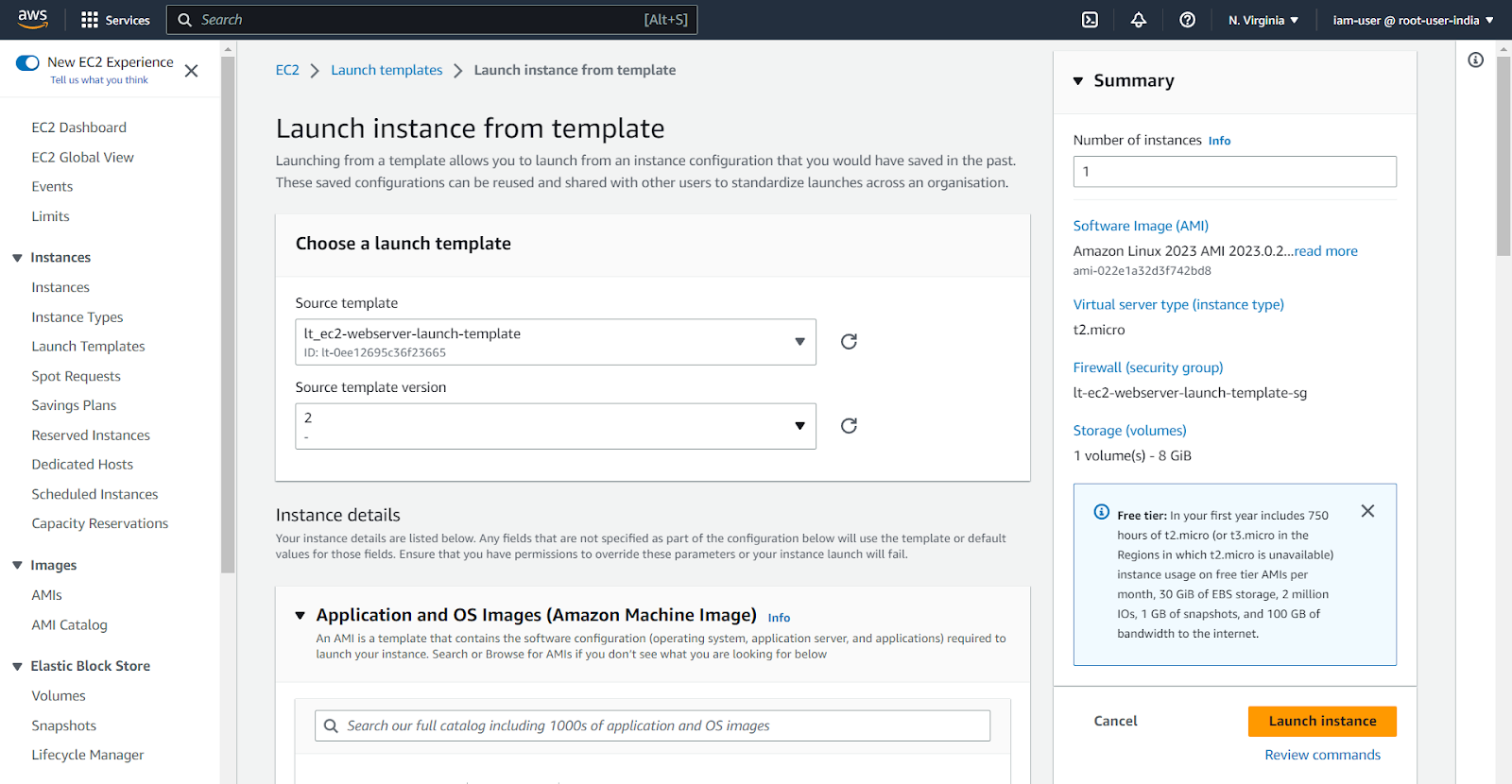Click the magnifier in AMI catalog search
Image resolution: width=1512 pixels, height=784 pixels.
coord(331,725)
